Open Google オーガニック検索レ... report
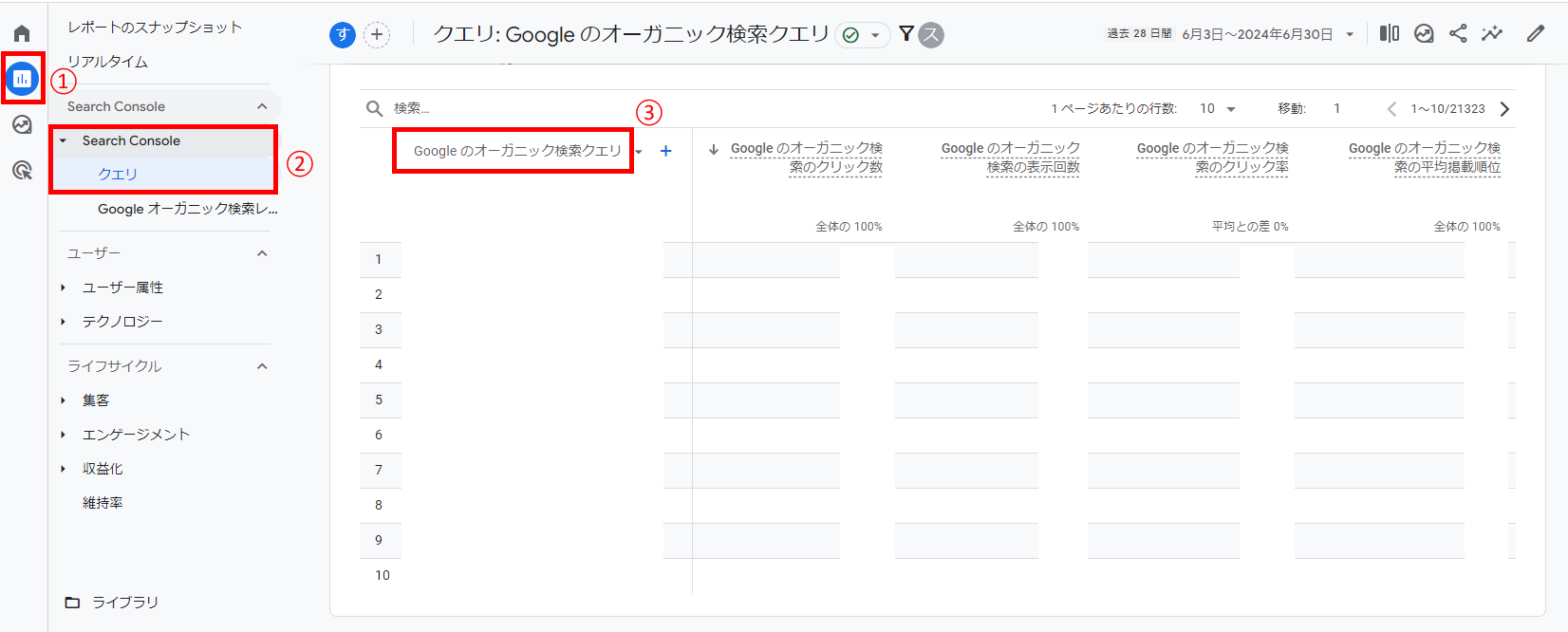Image resolution: width=1568 pixels, height=632 pixels. pos(188,209)
